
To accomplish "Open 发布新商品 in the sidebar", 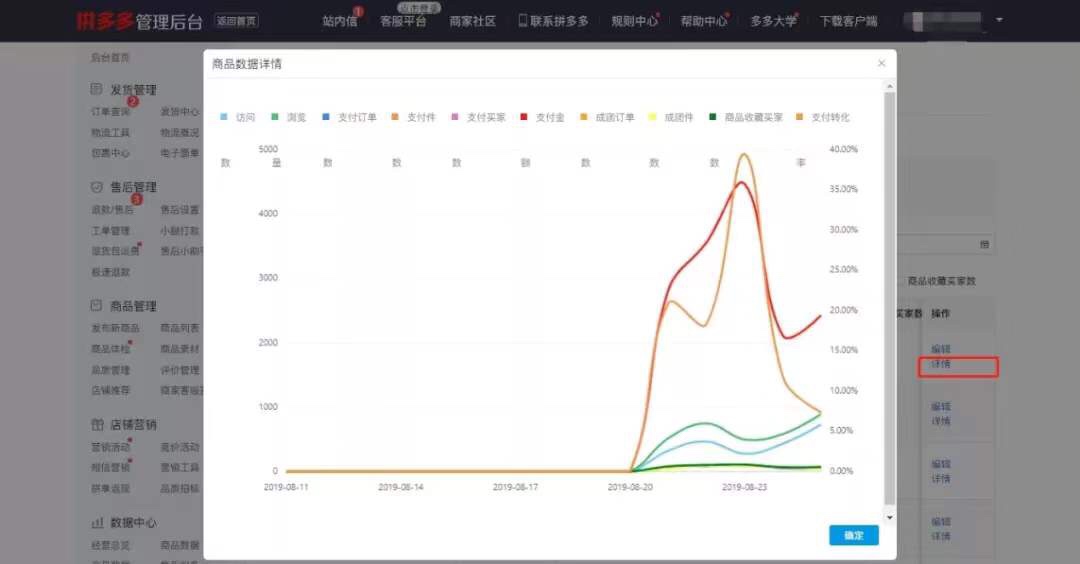I will point(115,328).
